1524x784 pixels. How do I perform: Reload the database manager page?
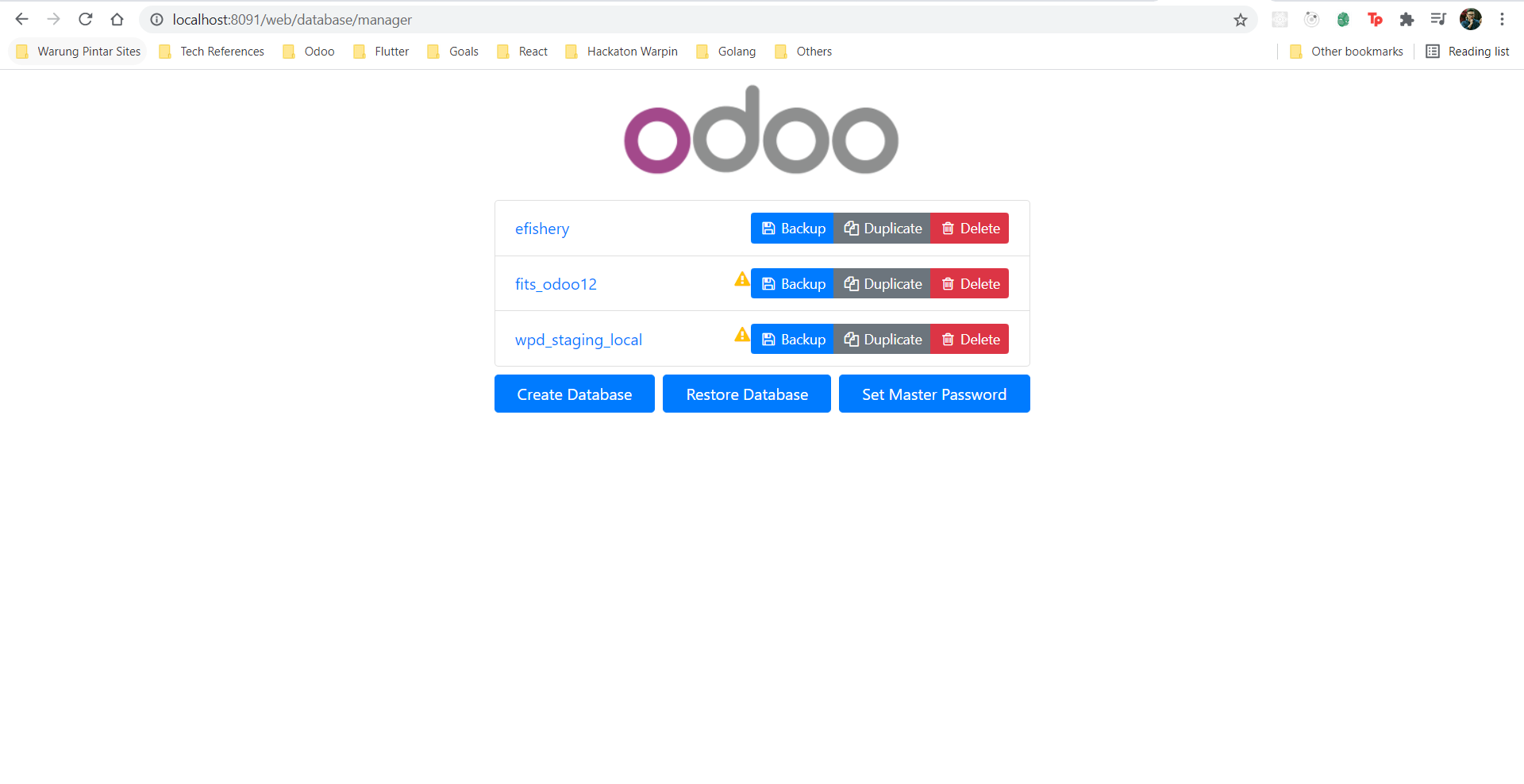coord(85,19)
